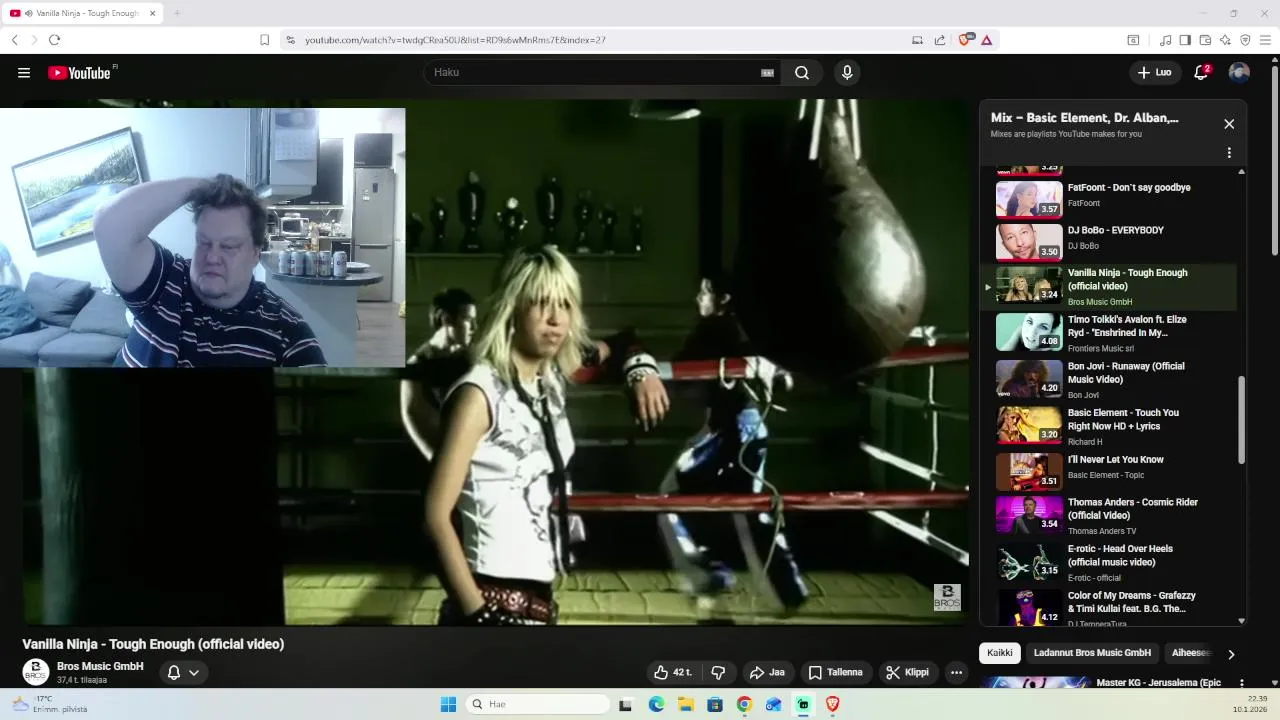This screenshot has width=1280, height=720.
Task: Select the Kaikki filter chip
Action: pos(1000,653)
